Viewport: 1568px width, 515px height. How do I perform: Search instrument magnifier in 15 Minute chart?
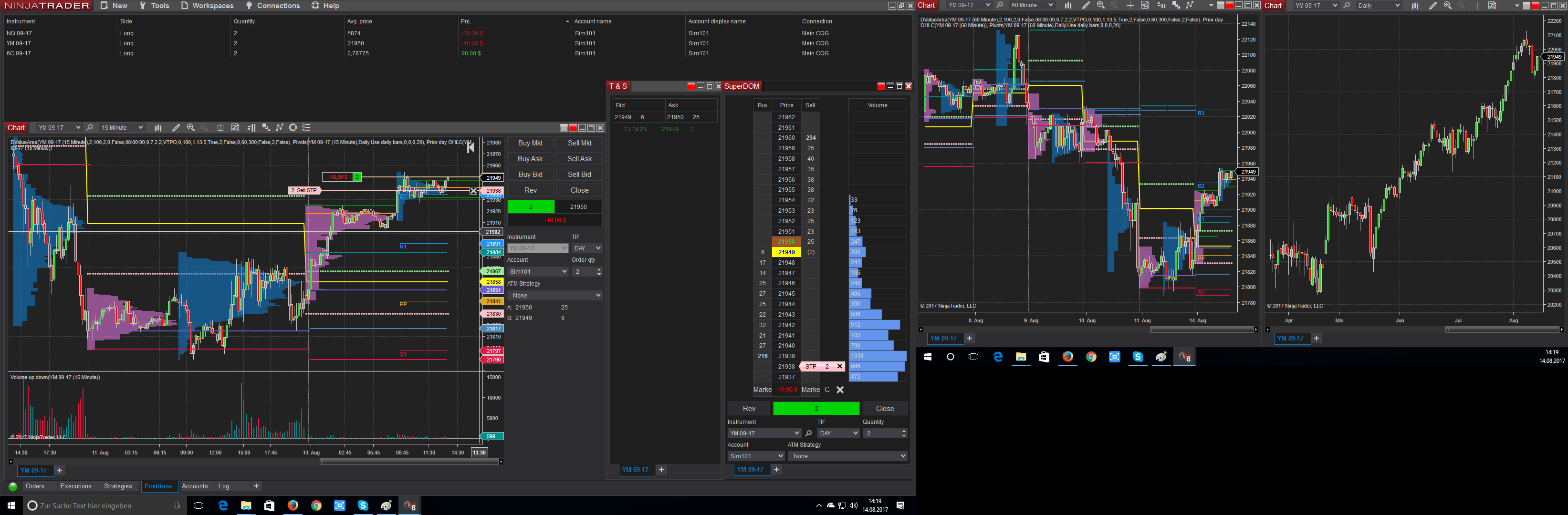click(x=90, y=128)
